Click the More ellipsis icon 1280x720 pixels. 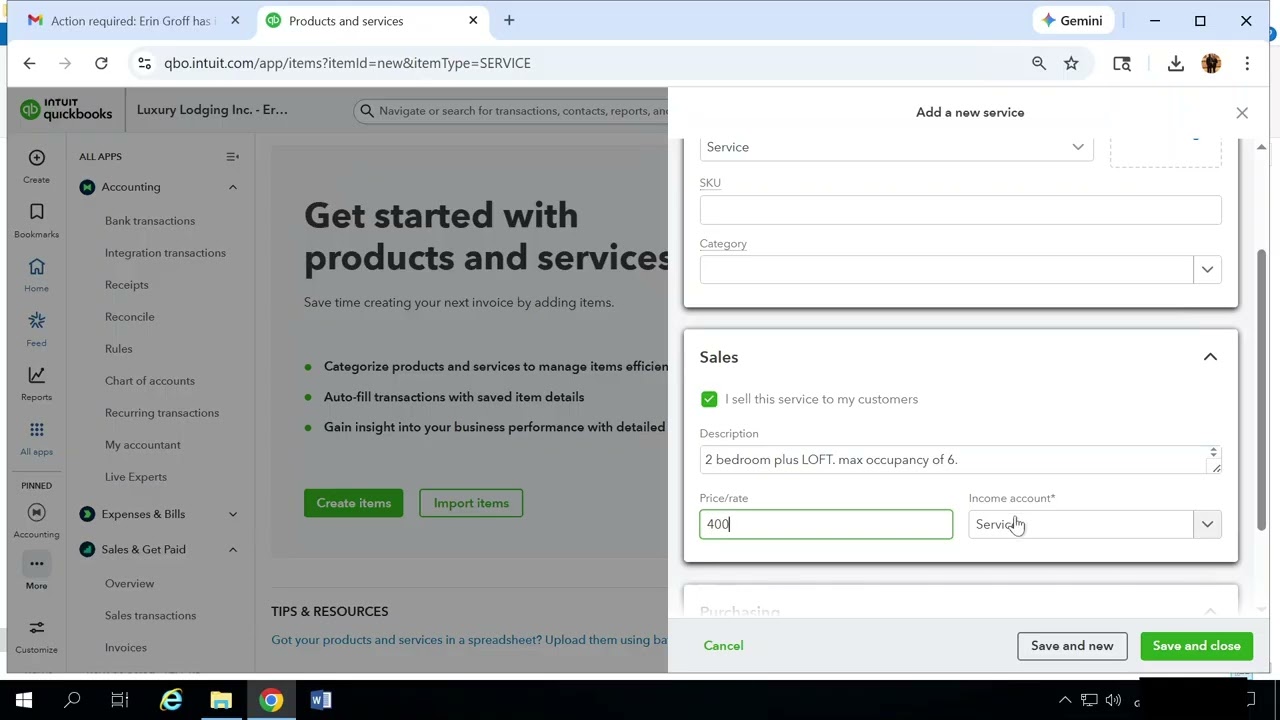coord(36,564)
